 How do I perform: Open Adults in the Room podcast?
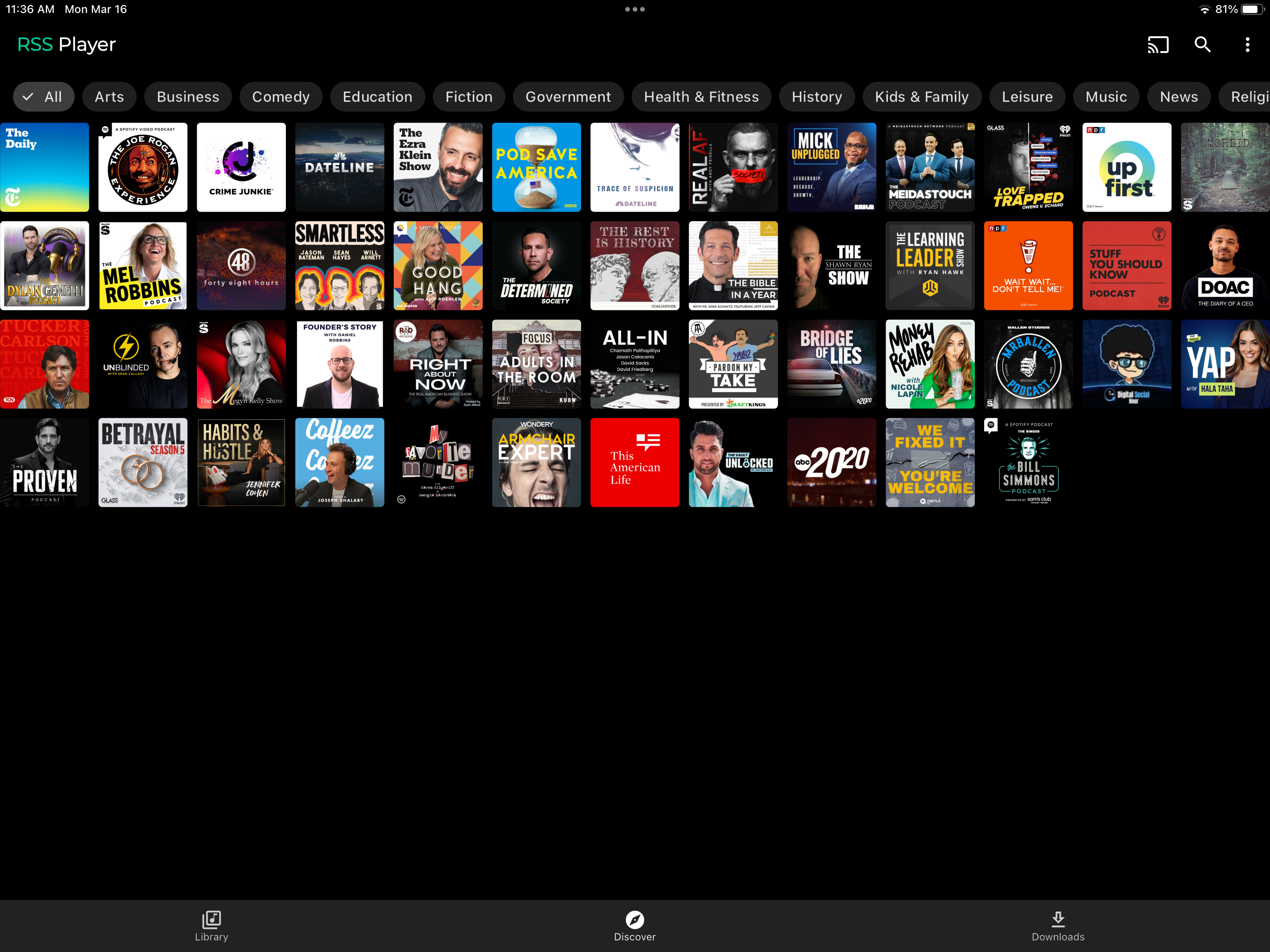click(x=536, y=364)
